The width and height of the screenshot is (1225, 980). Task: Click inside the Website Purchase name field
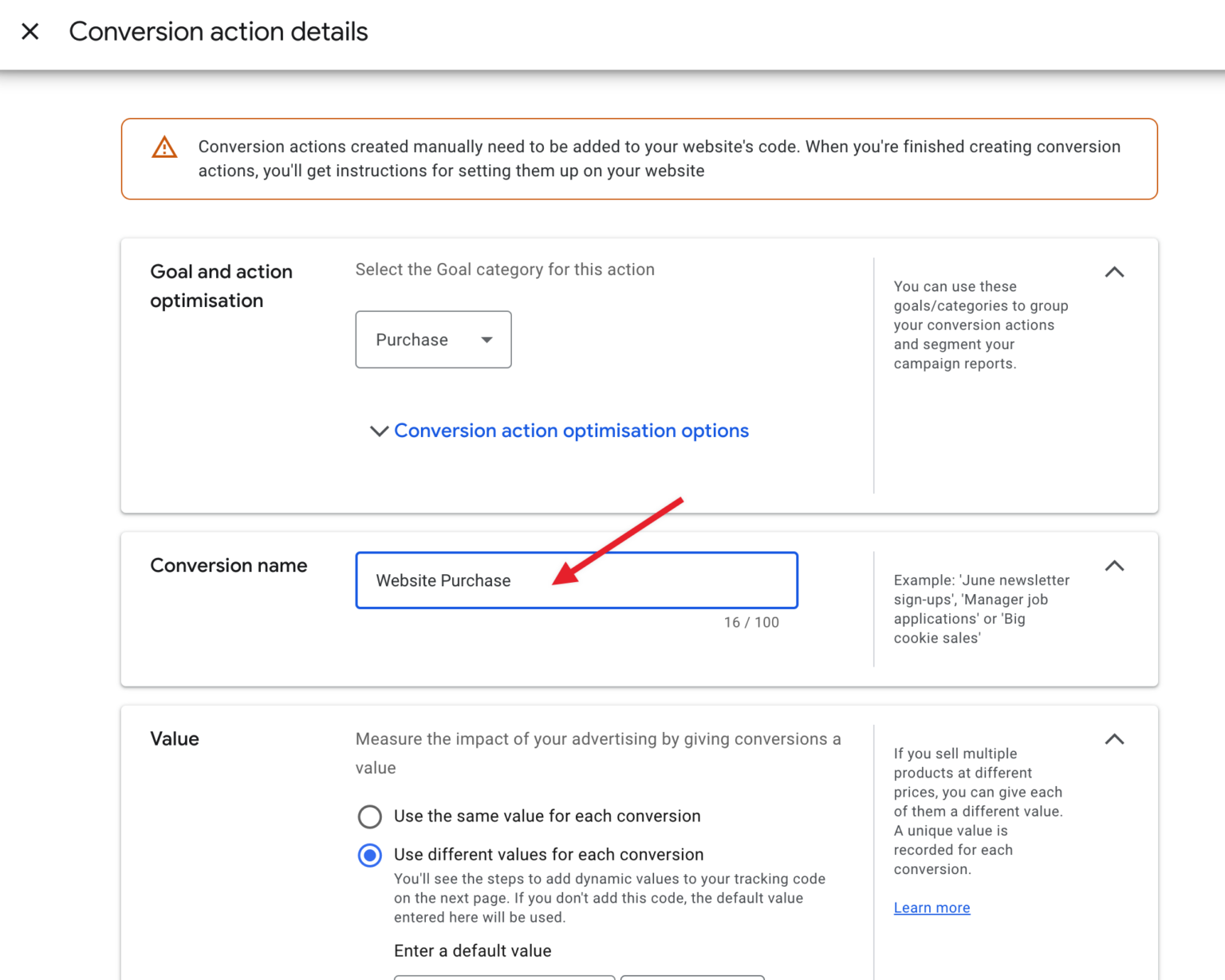pyautogui.click(x=576, y=580)
